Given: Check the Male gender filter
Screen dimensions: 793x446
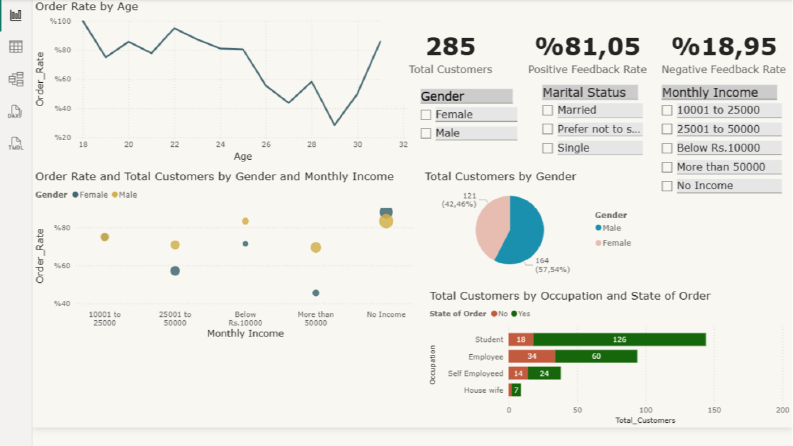Looking at the screenshot, I should click(x=426, y=133).
